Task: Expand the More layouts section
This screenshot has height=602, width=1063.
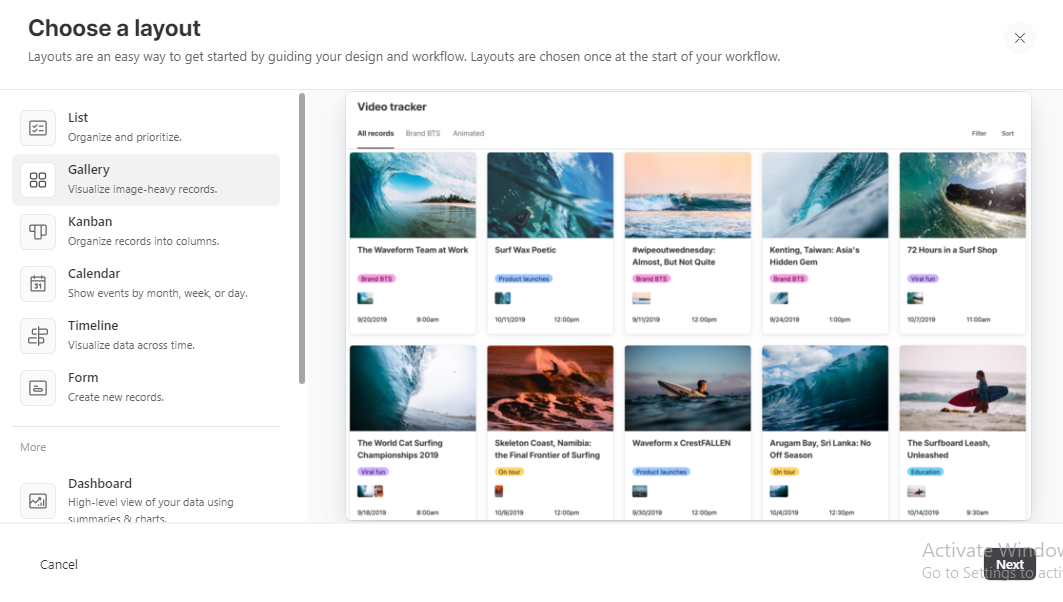Action: coord(32,447)
